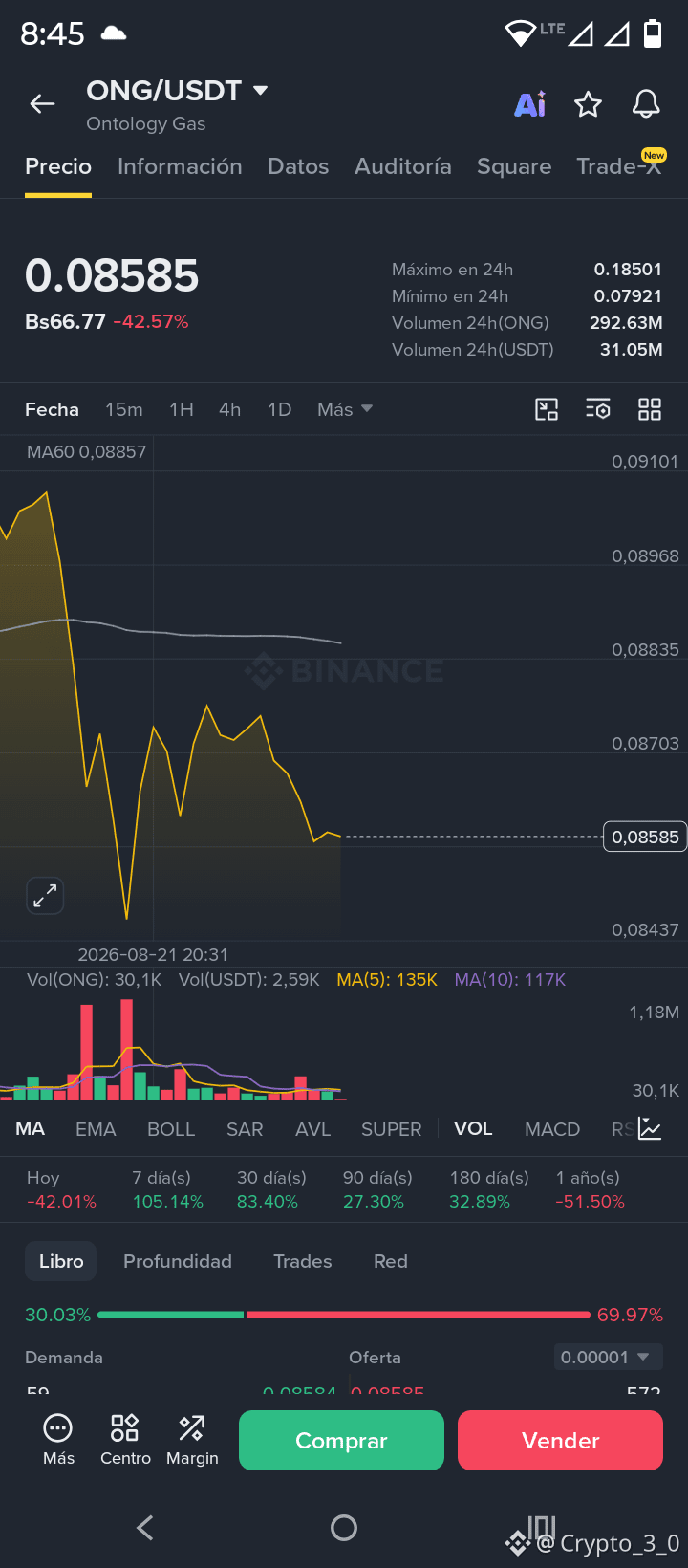This screenshot has width=688, height=1568.
Task: Open Red tab
Action: click(391, 1261)
